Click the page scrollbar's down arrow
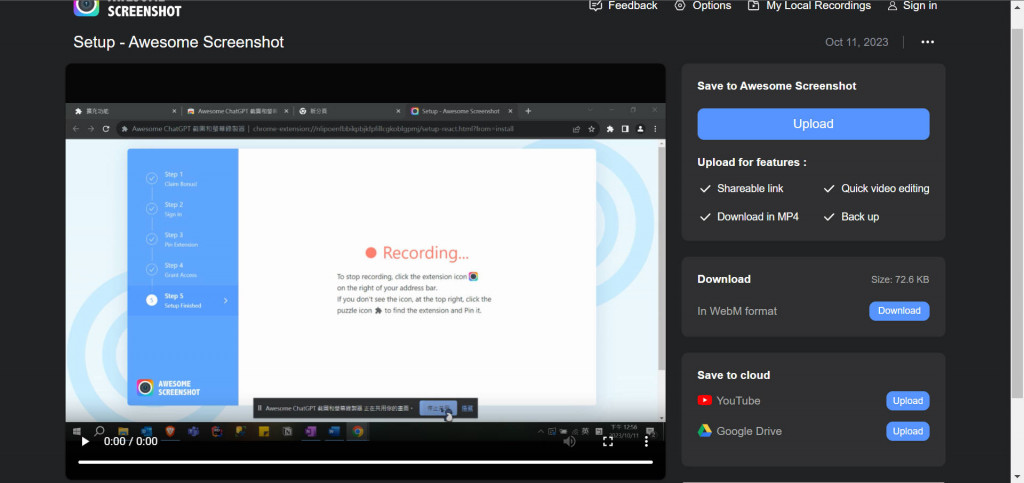1024x483 pixels. (1017, 476)
